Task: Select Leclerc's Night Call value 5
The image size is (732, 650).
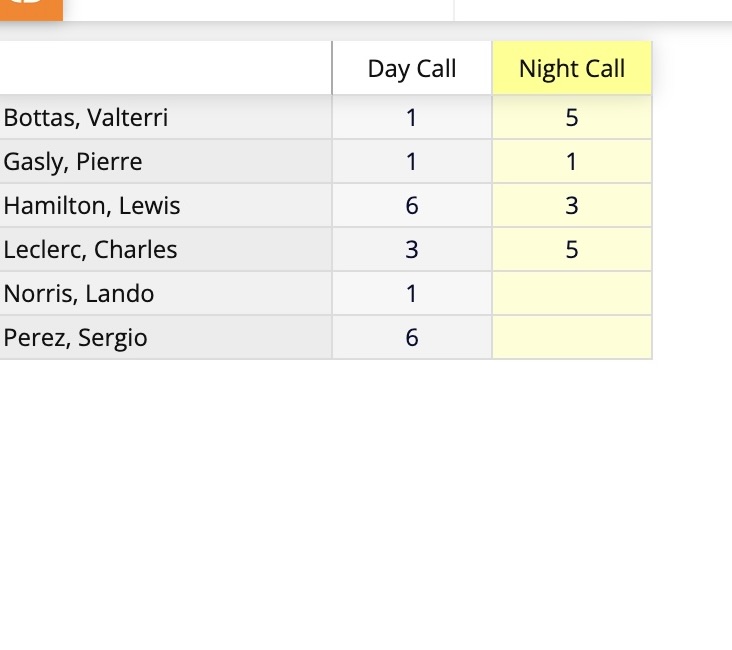Action: (572, 250)
